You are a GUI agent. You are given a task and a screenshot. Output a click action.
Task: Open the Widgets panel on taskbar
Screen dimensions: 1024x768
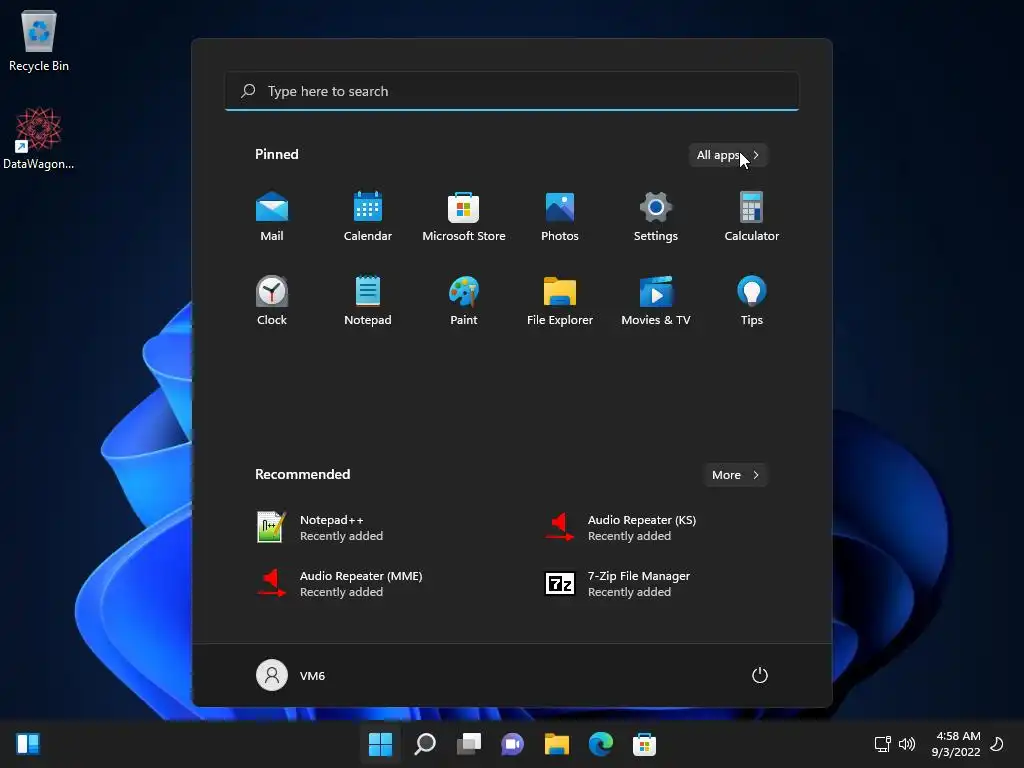coord(28,744)
